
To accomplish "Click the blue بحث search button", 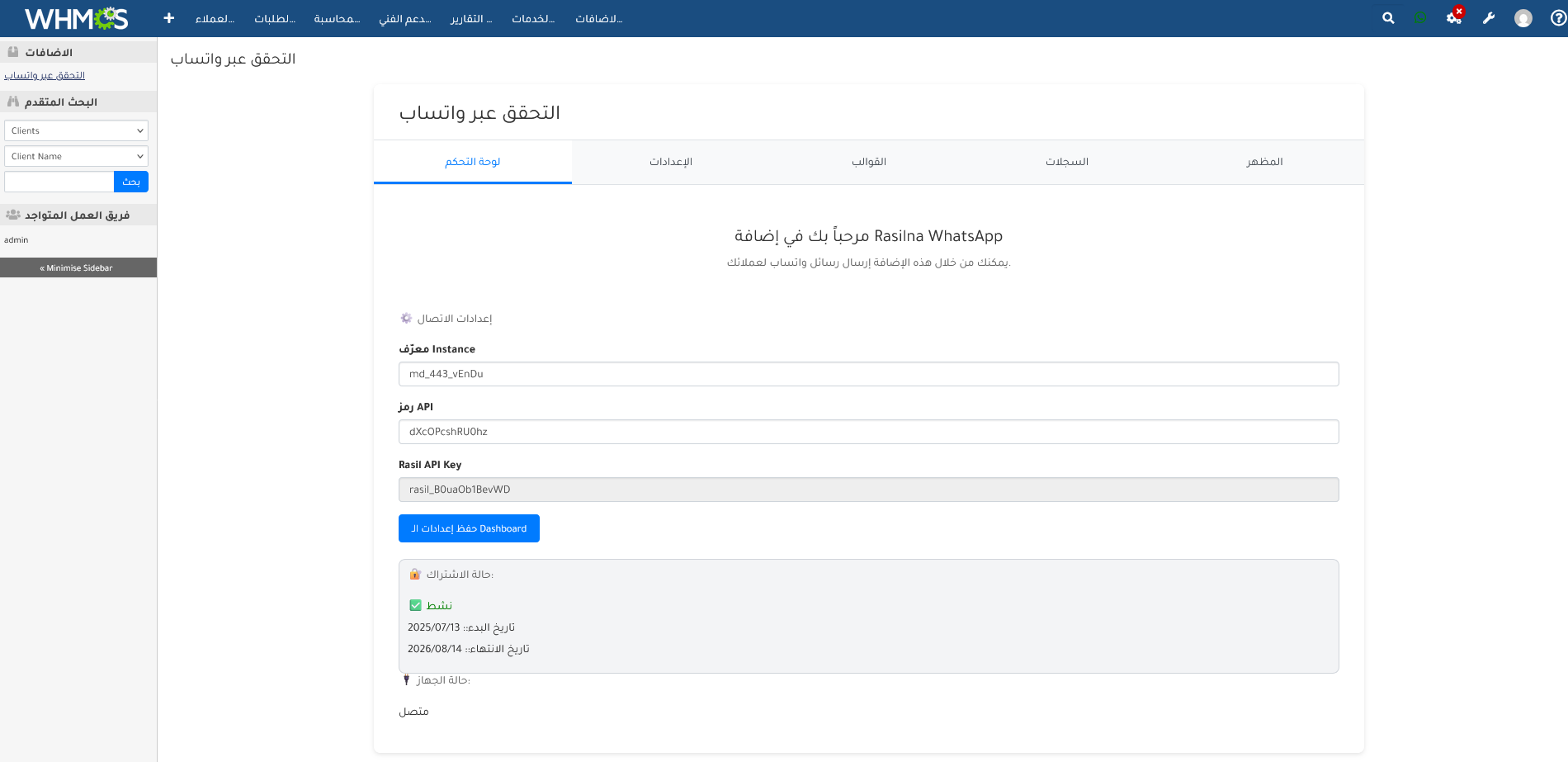I will 130,182.
